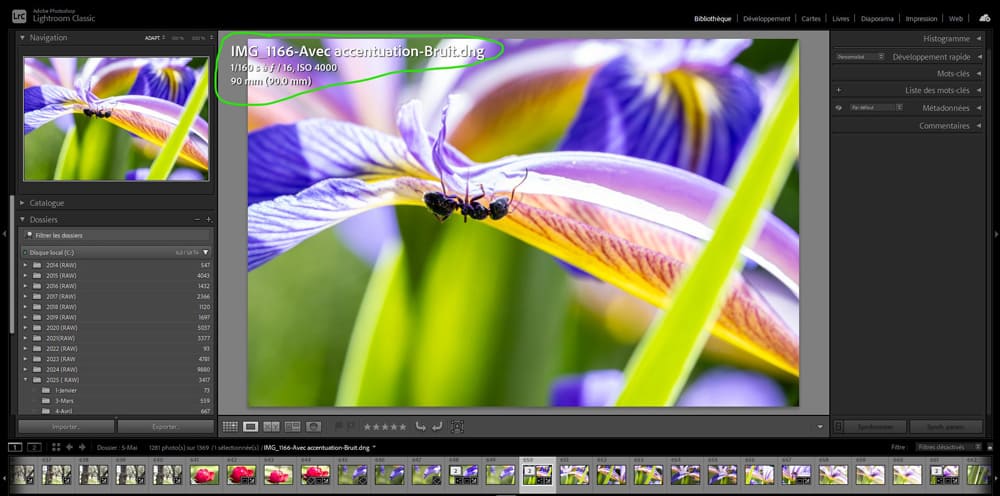
Task: Click the Exporter button
Action: 165,426
